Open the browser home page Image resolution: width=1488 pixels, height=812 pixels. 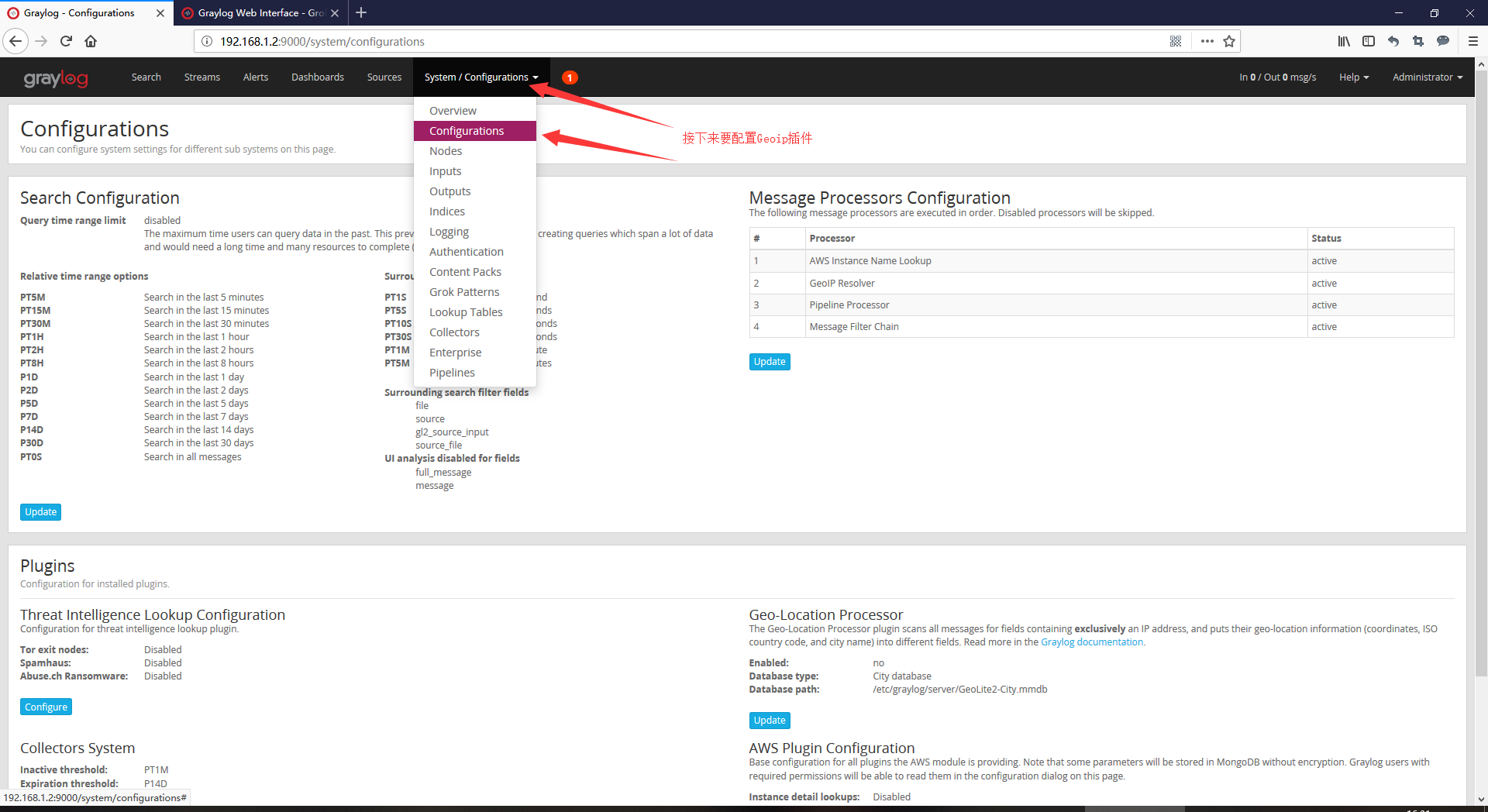pyautogui.click(x=91, y=41)
